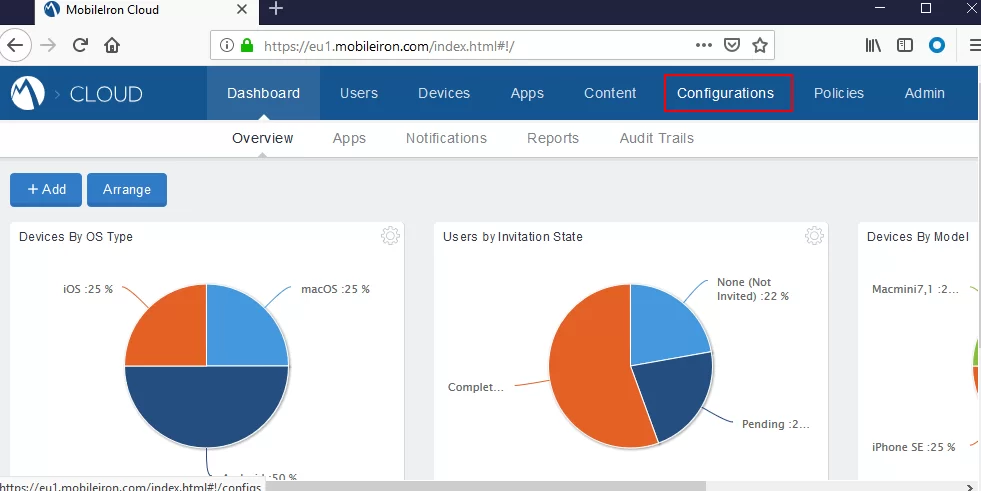Toggle the browser sidebar icon
Image resolution: width=981 pixels, height=491 pixels.
905,45
